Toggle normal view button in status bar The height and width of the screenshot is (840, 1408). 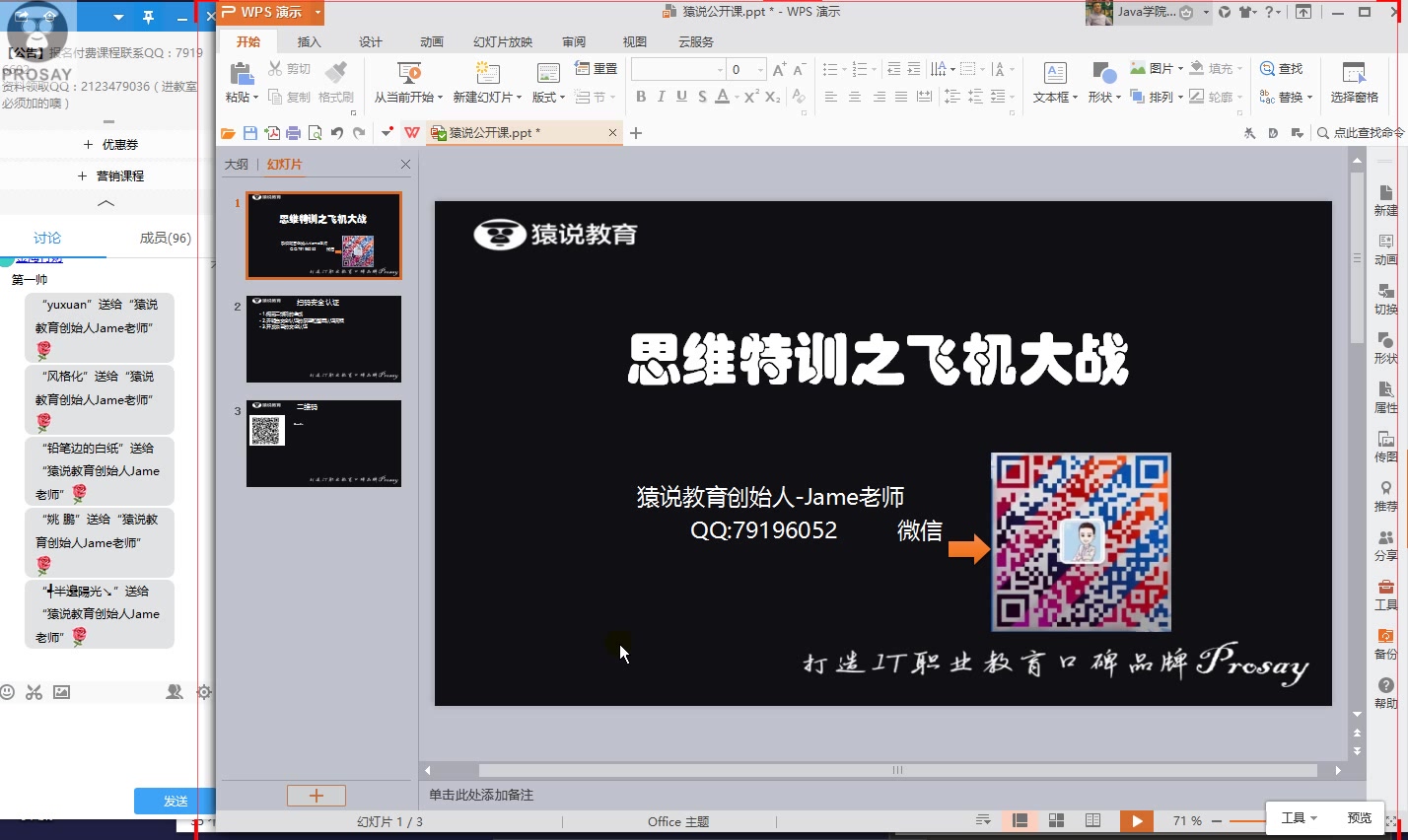click(1021, 820)
